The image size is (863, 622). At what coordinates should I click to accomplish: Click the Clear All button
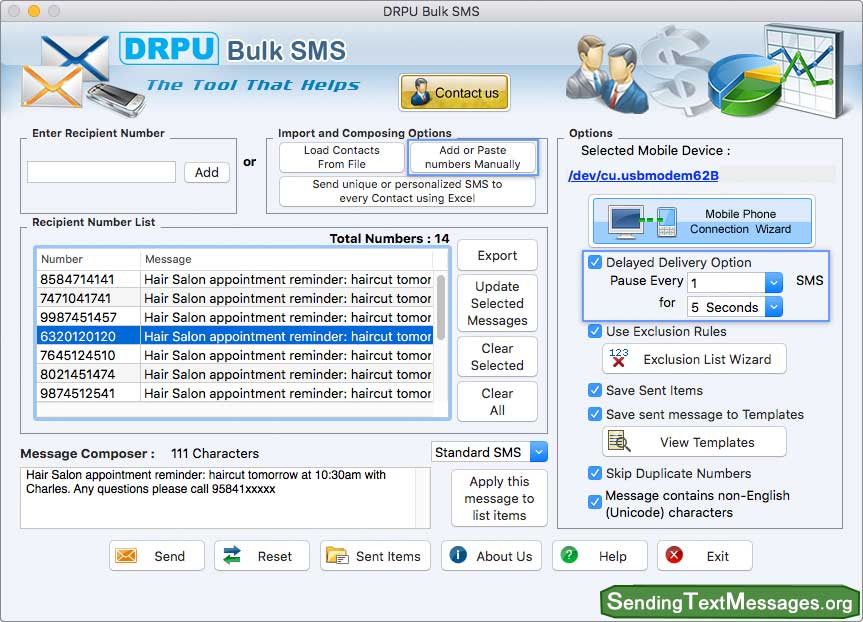(x=497, y=402)
